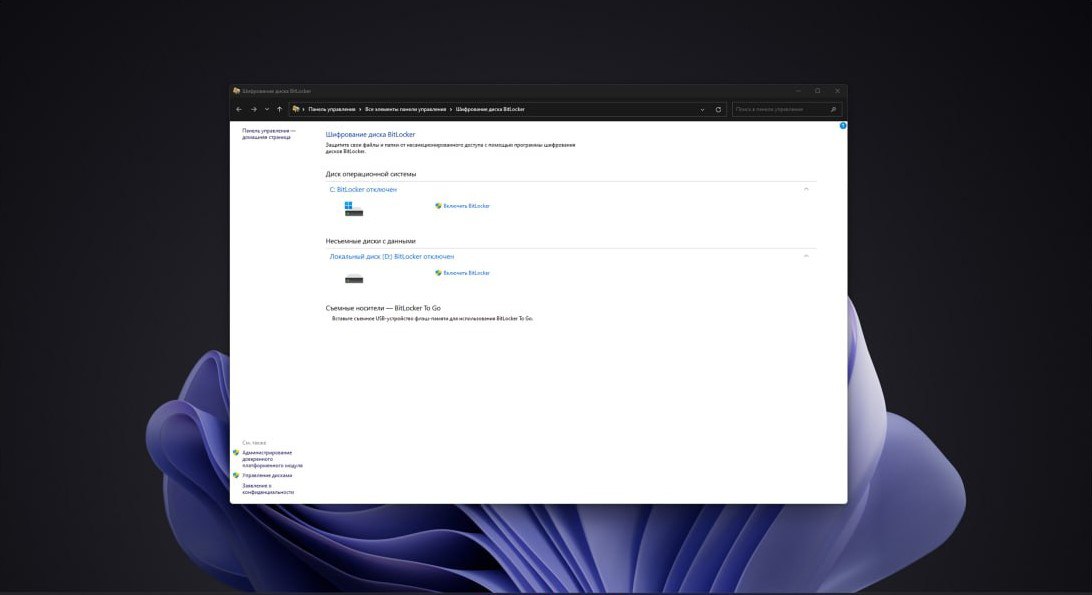The width and height of the screenshot is (1092, 595).
Task: Click the D: local disk drive icon
Action: click(x=354, y=279)
